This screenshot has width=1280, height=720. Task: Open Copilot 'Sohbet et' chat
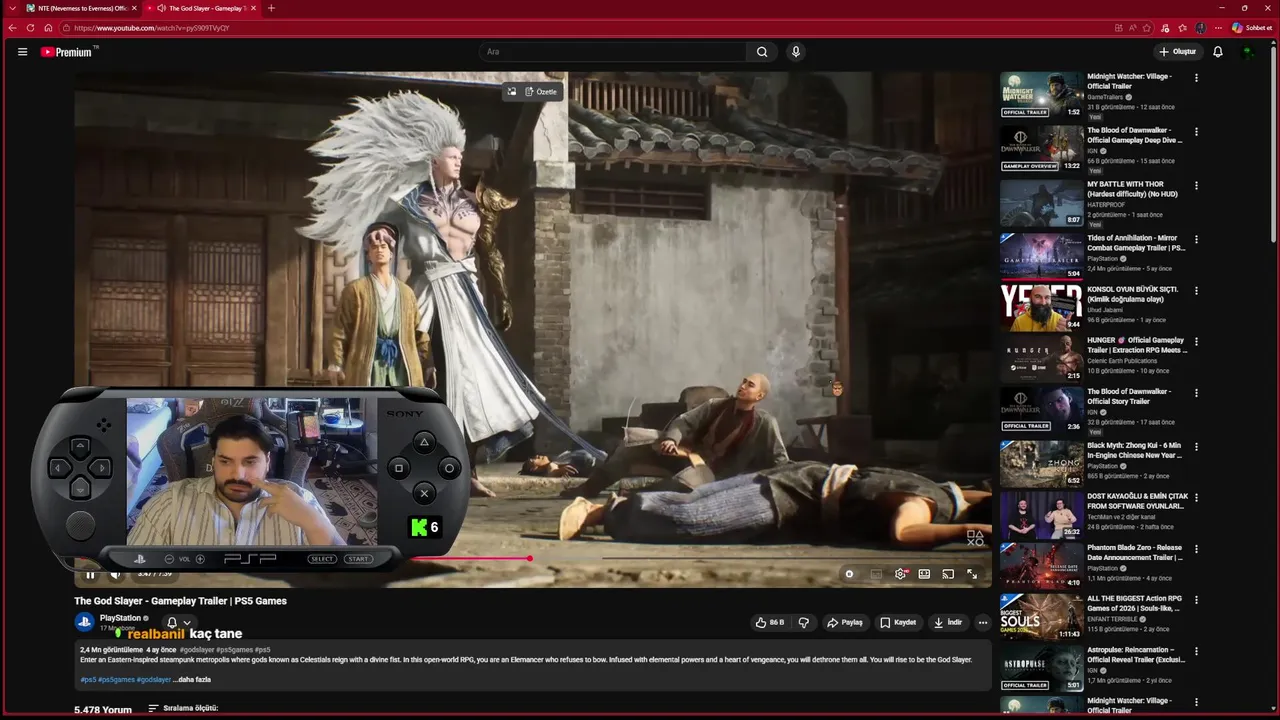1251,28
